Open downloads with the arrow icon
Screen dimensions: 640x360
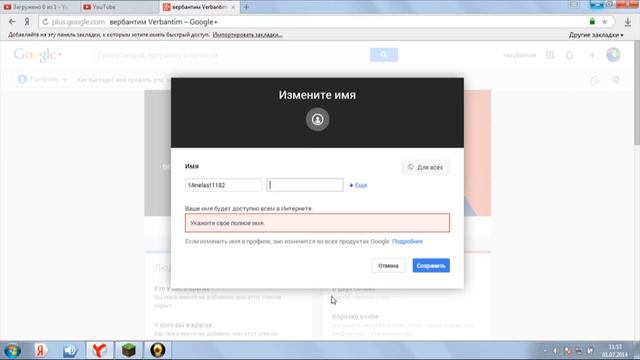(628, 22)
